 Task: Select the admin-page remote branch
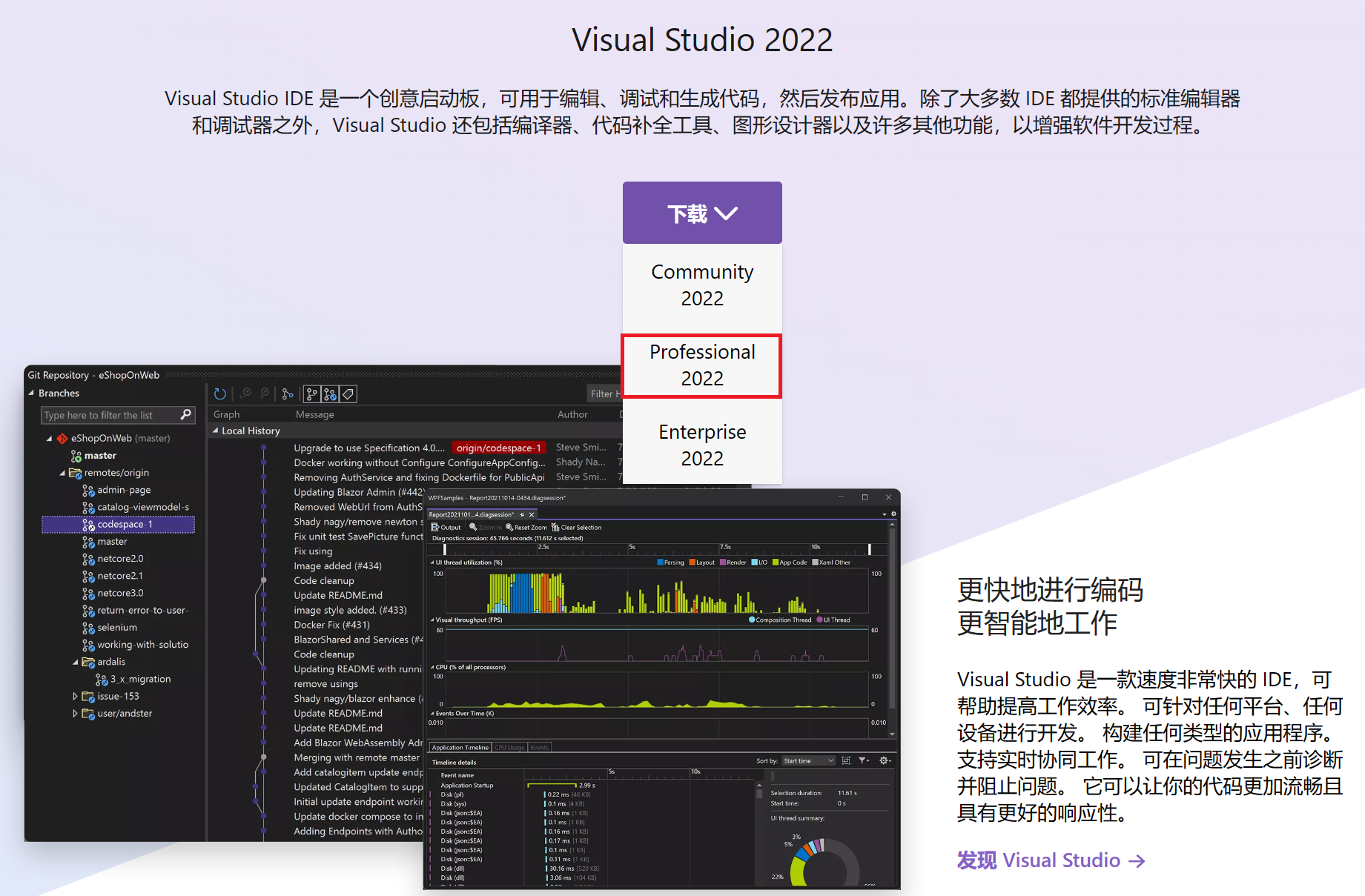pyautogui.click(x=124, y=490)
